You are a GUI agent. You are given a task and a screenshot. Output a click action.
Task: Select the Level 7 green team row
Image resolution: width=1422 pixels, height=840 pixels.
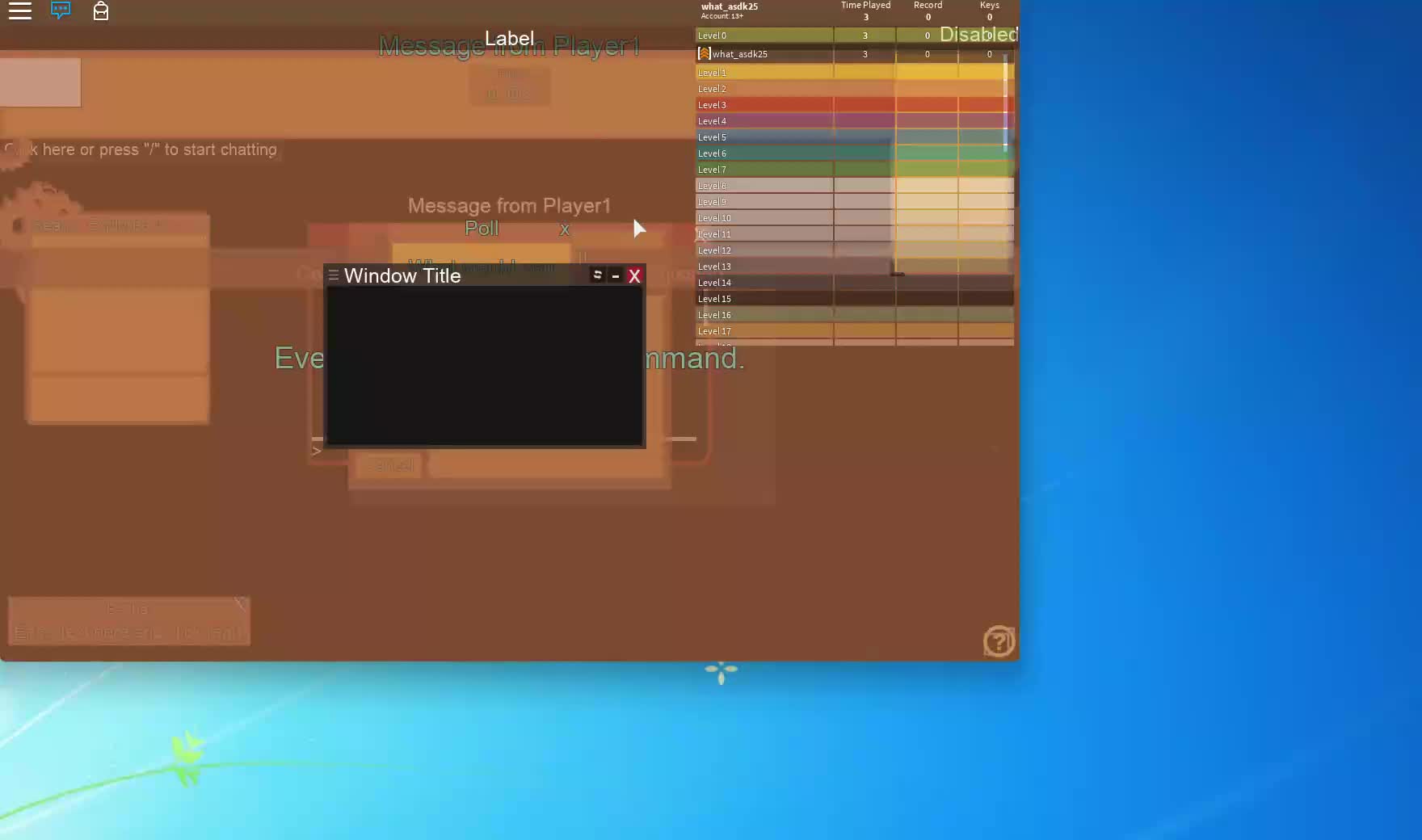click(764, 170)
